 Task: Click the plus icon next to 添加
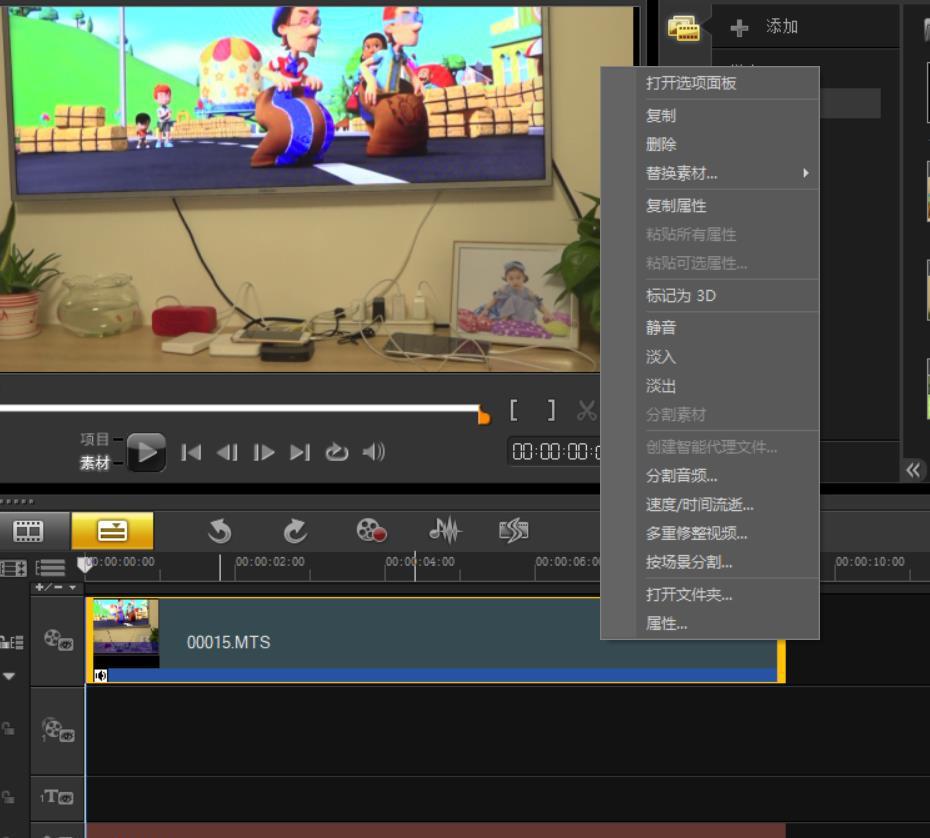click(739, 28)
